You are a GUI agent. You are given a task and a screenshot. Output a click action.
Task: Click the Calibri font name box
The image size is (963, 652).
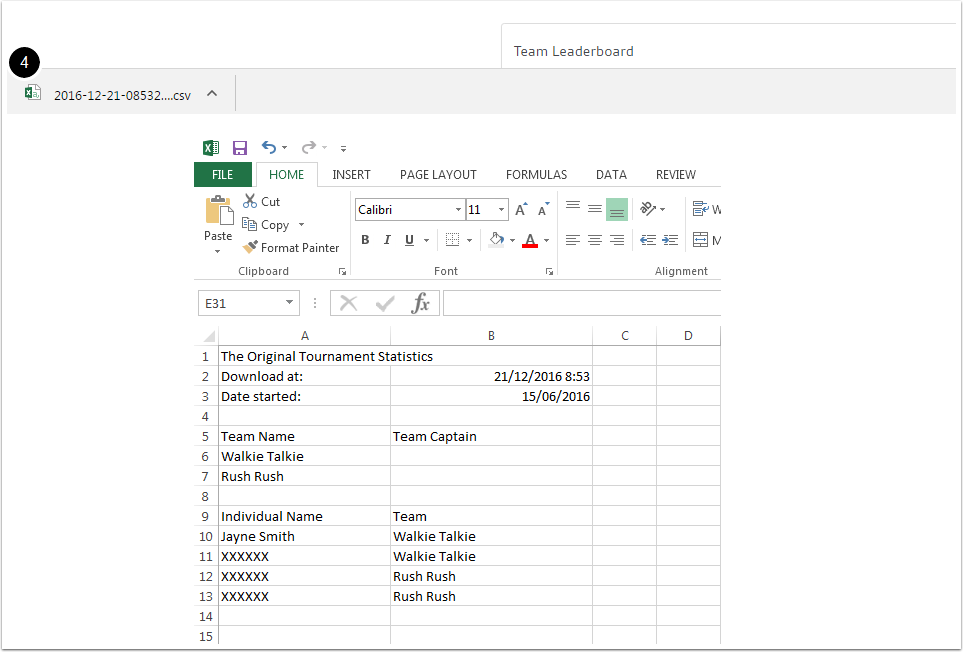[404, 210]
